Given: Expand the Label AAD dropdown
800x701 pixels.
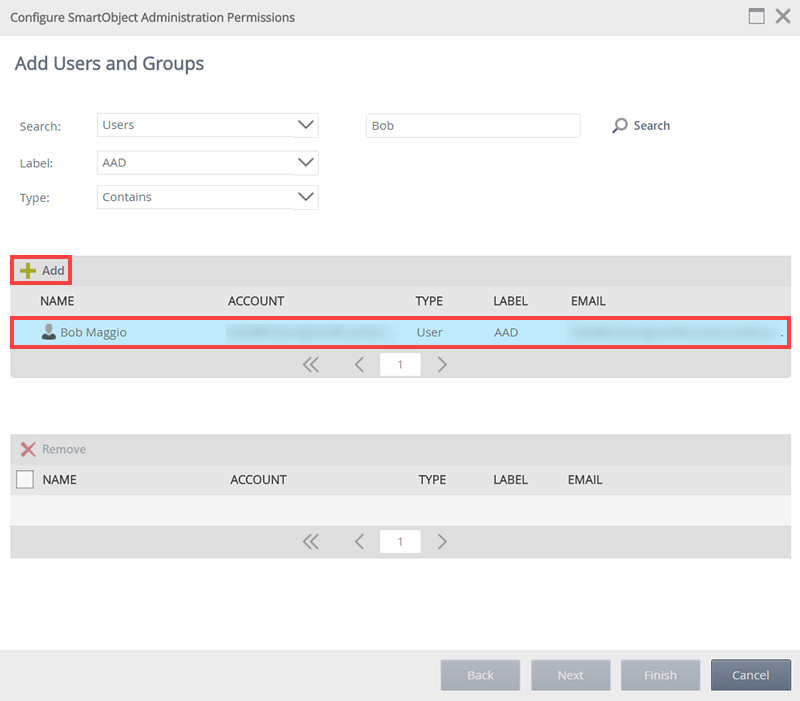Looking at the screenshot, I should click(x=306, y=162).
